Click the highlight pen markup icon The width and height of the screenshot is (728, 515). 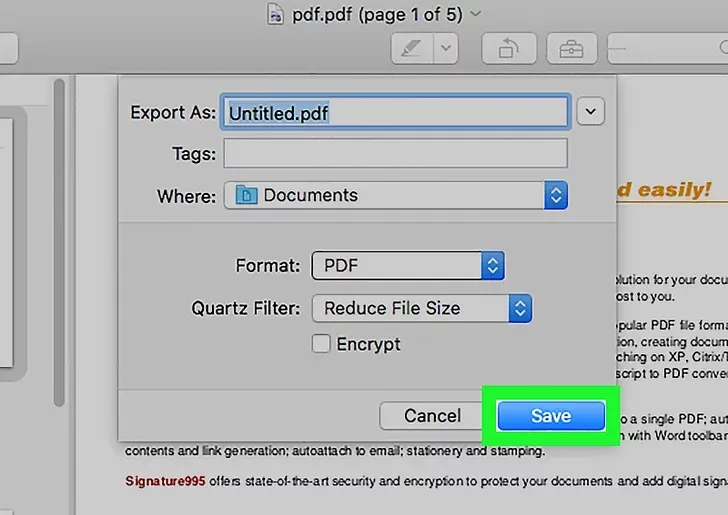[412, 48]
